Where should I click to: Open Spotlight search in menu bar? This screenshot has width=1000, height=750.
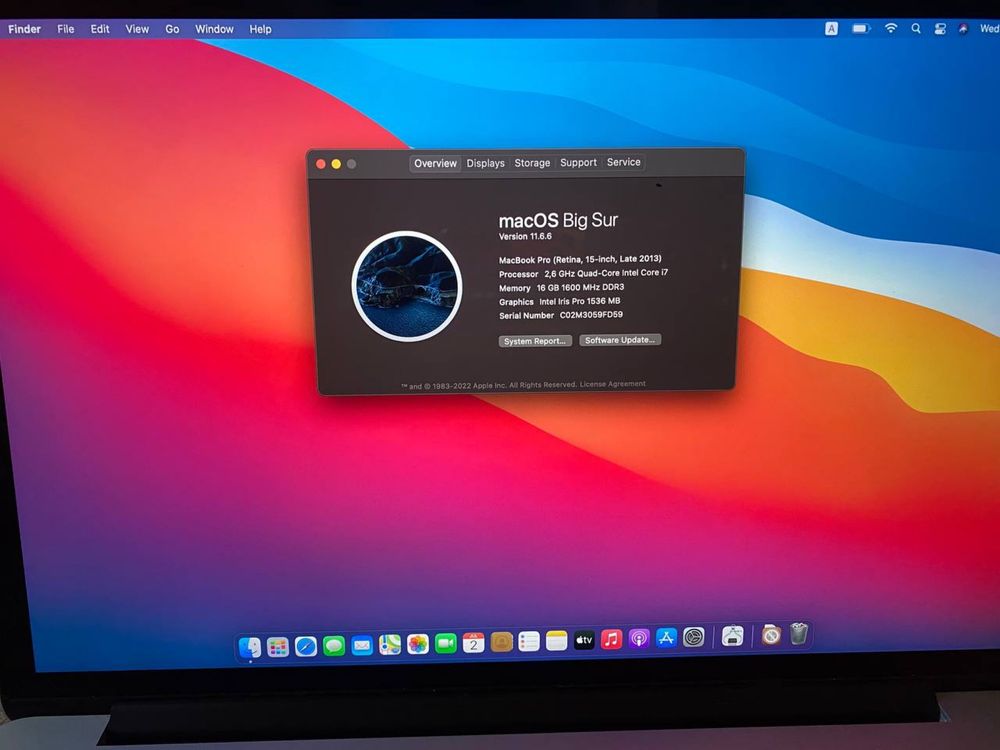pyautogui.click(x=916, y=29)
